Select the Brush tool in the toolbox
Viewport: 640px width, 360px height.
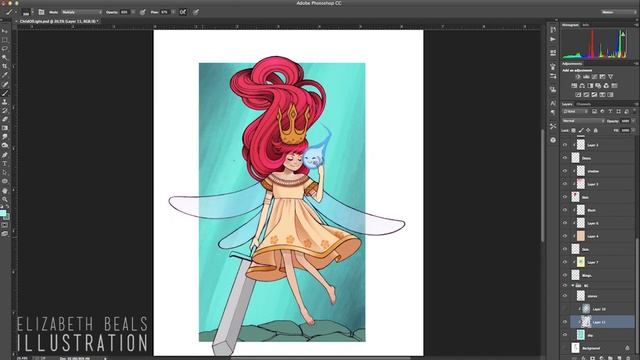click(x=5, y=93)
